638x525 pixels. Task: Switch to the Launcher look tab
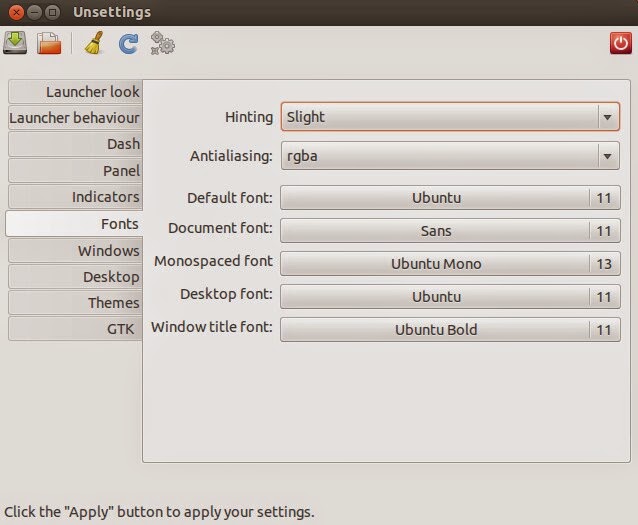click(x=76, y=92)
